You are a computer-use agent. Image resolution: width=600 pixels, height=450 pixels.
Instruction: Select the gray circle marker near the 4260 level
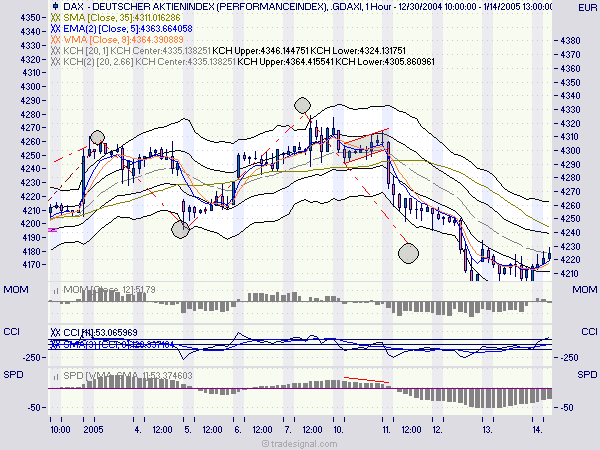click(x=97, y=137)
